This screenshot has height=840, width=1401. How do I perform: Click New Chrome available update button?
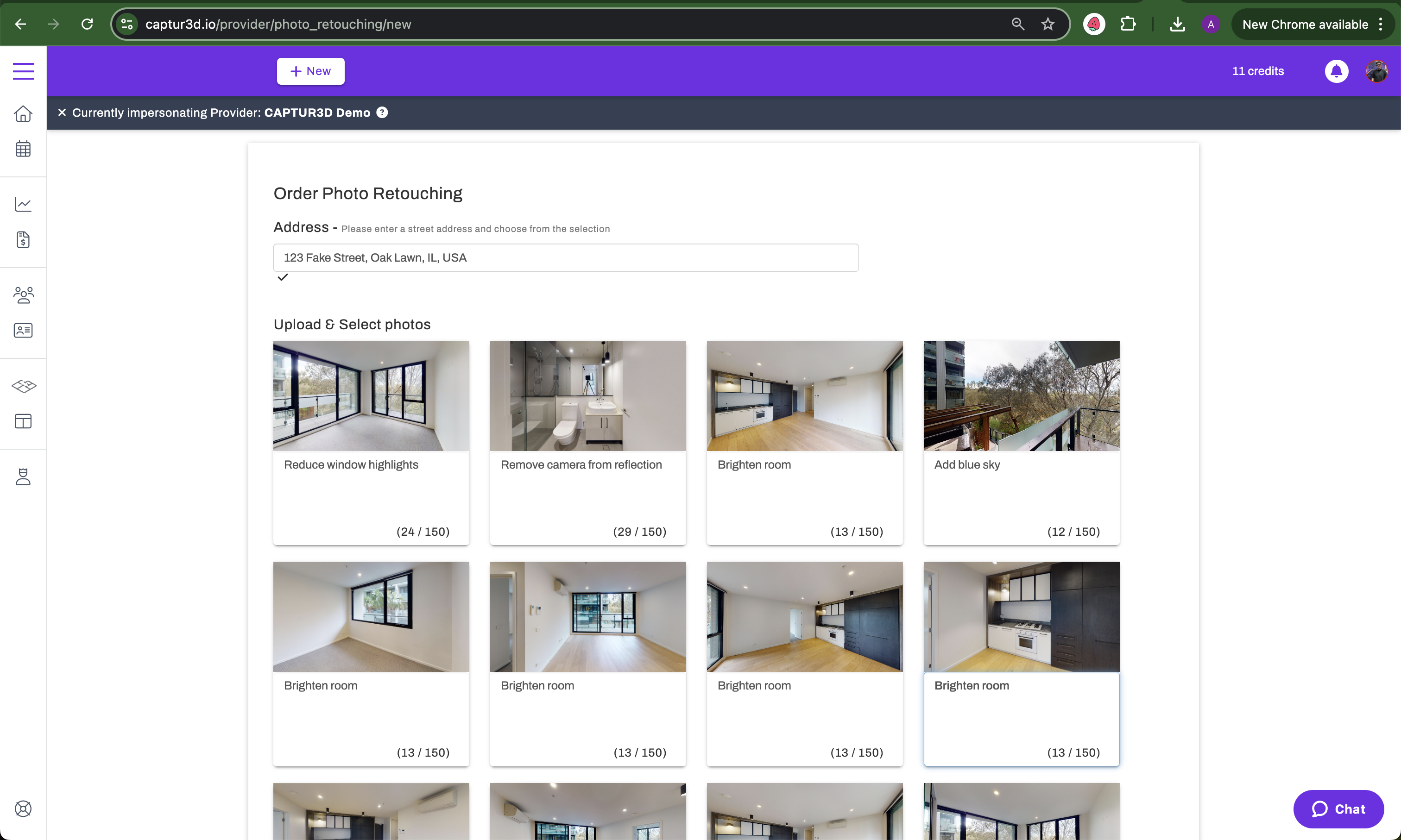1305,25
